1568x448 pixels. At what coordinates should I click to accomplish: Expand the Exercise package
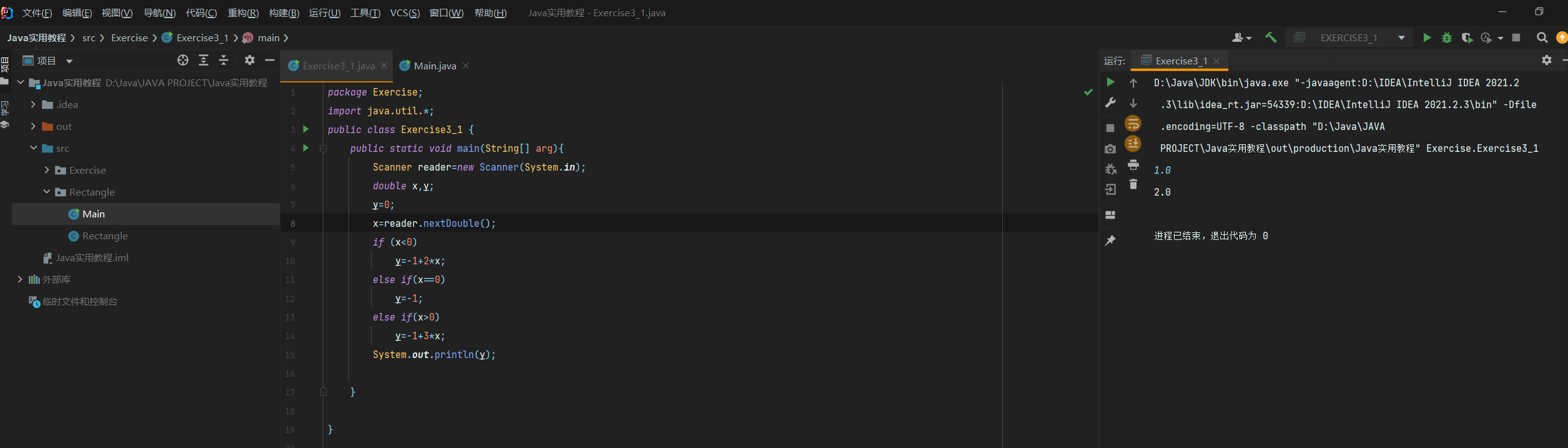[47, 170]
